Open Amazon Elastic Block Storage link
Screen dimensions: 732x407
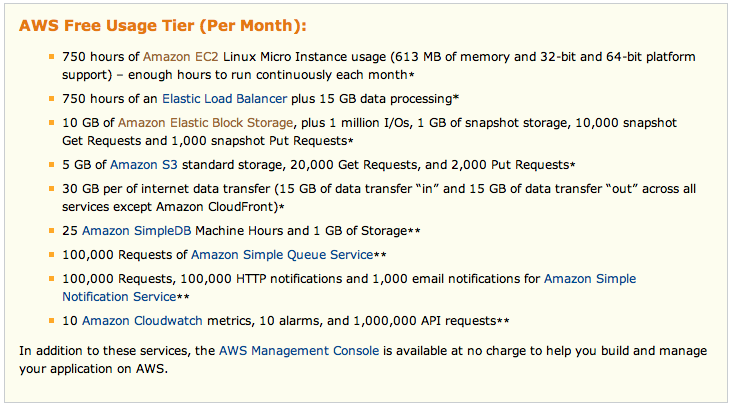point(205,123)
